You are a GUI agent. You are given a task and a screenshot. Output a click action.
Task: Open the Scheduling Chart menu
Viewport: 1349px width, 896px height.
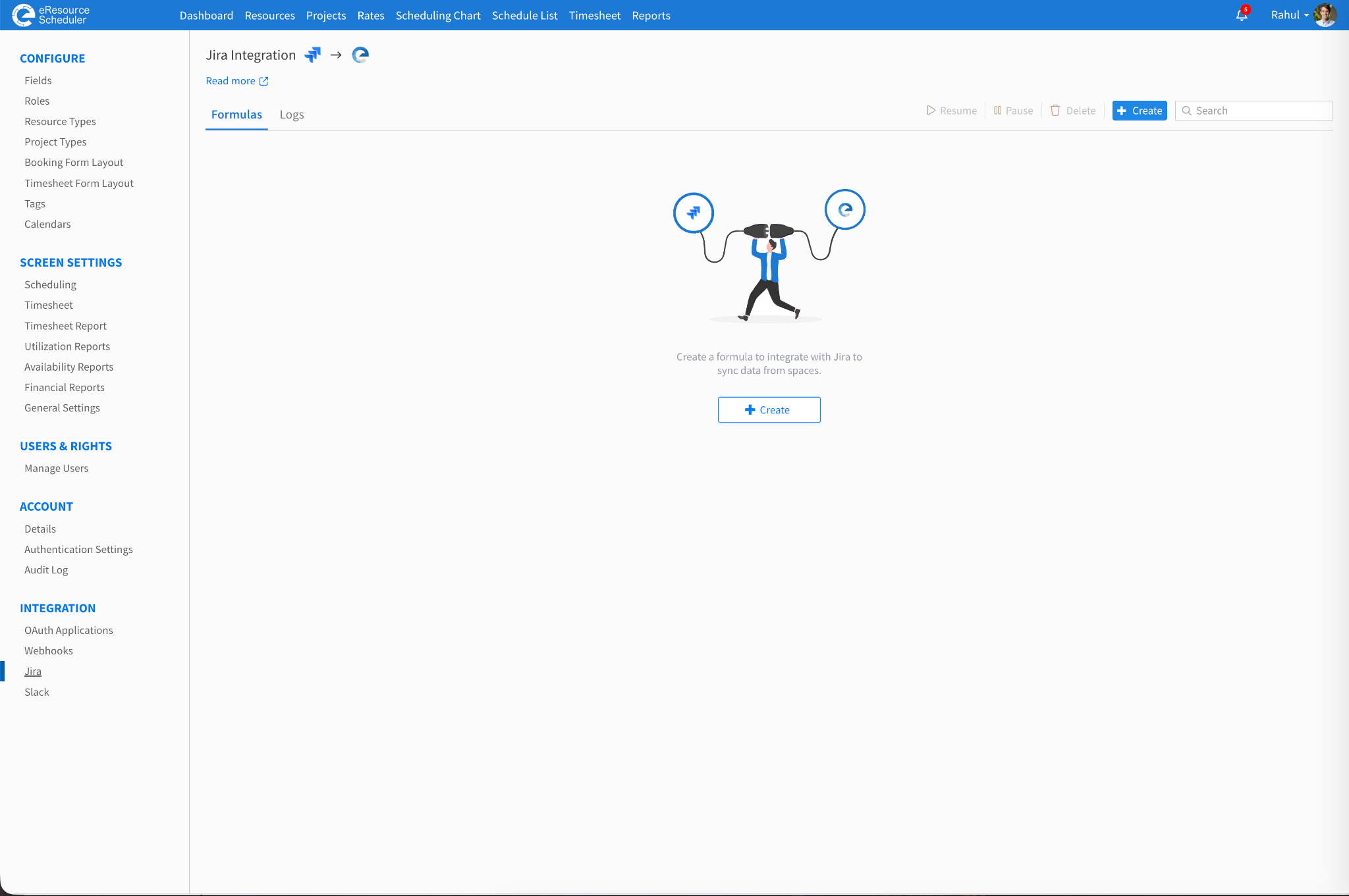438,15
